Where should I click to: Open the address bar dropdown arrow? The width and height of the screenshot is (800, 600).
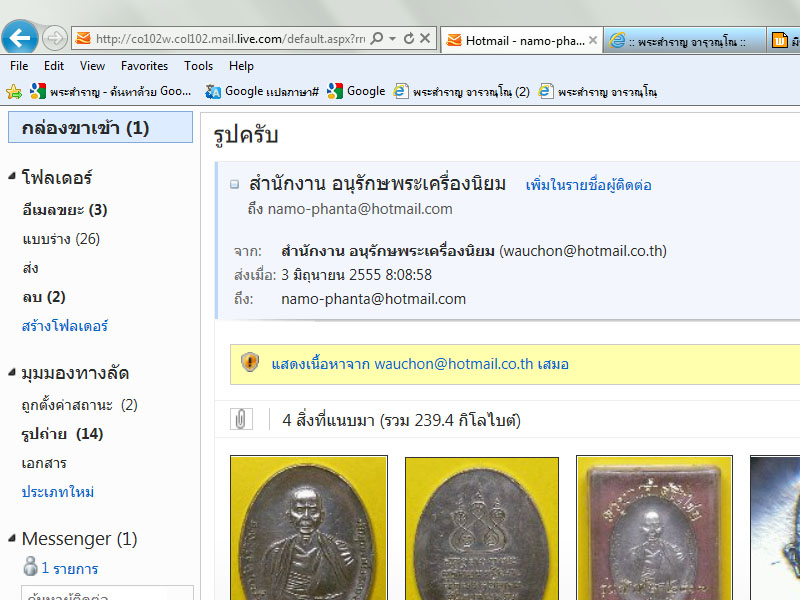click(392, 38)
